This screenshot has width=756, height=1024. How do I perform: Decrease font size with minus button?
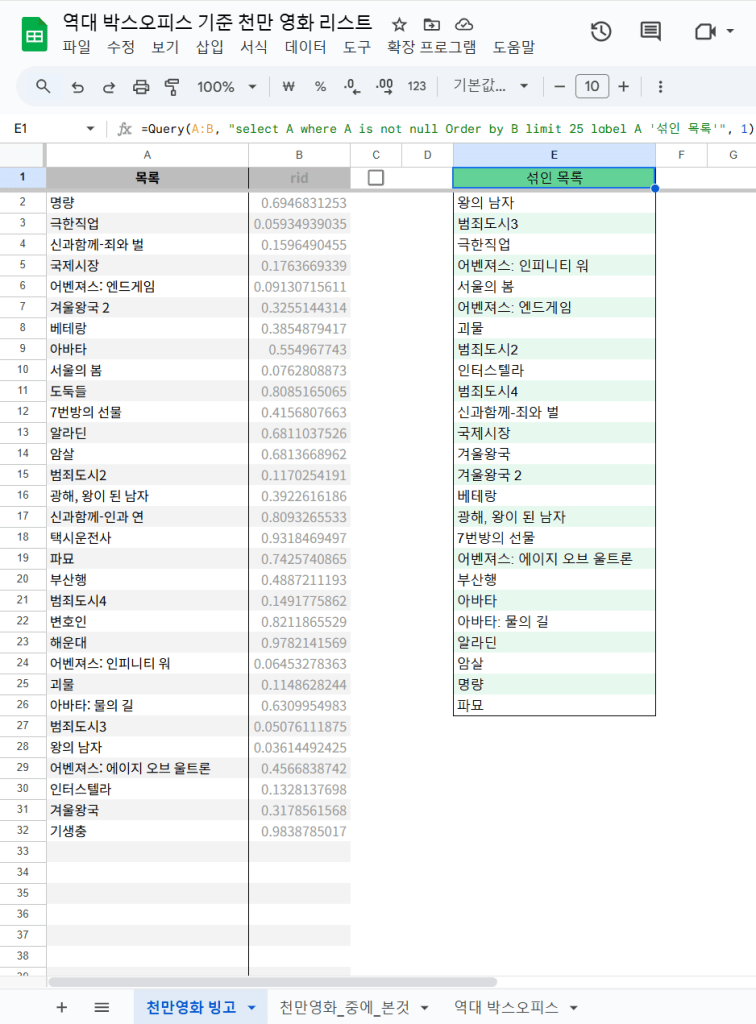pos(560,87)
